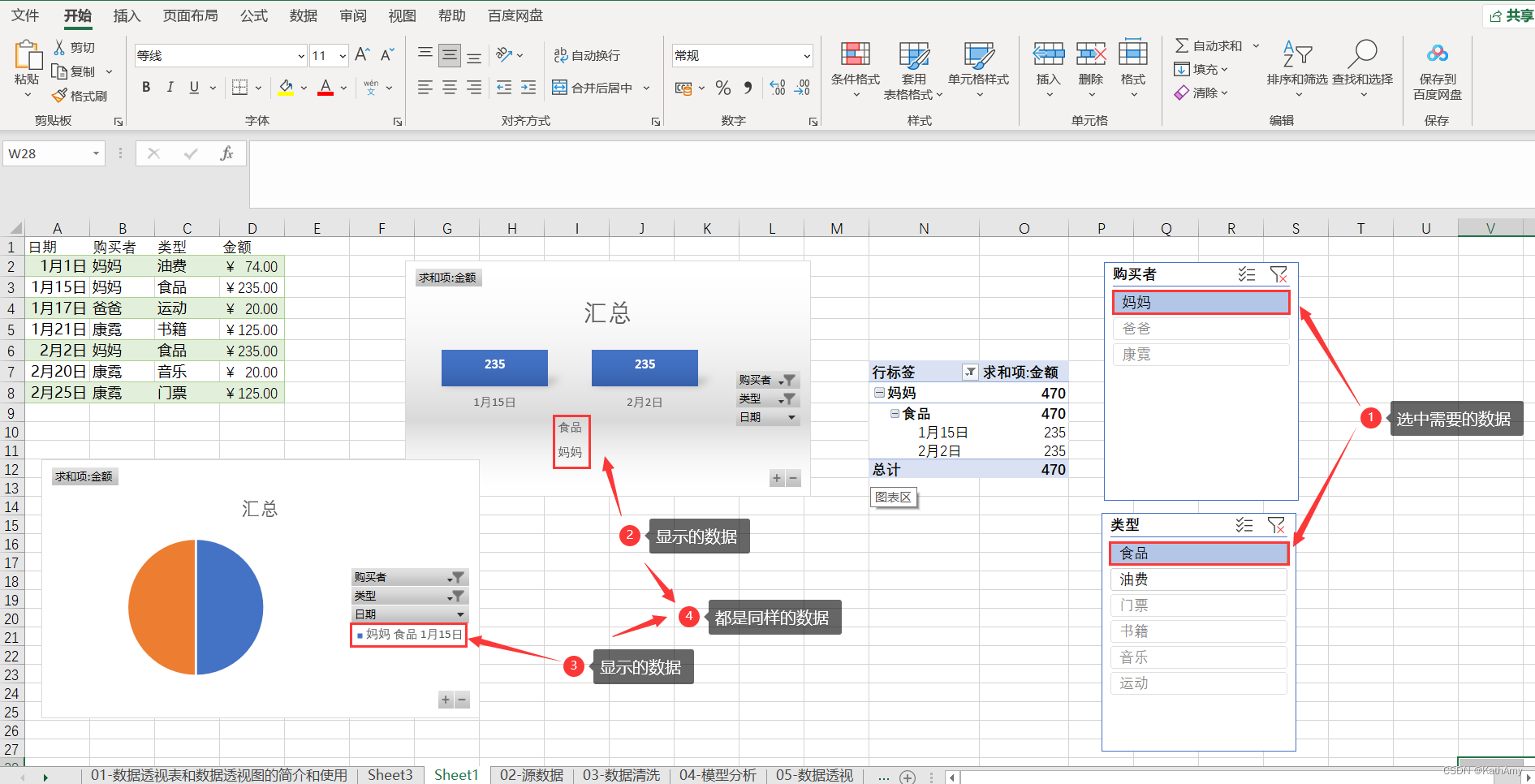This screenshot has height=784, width=1535.
Task: Open the font size dropdown
Action: point(343,56)
